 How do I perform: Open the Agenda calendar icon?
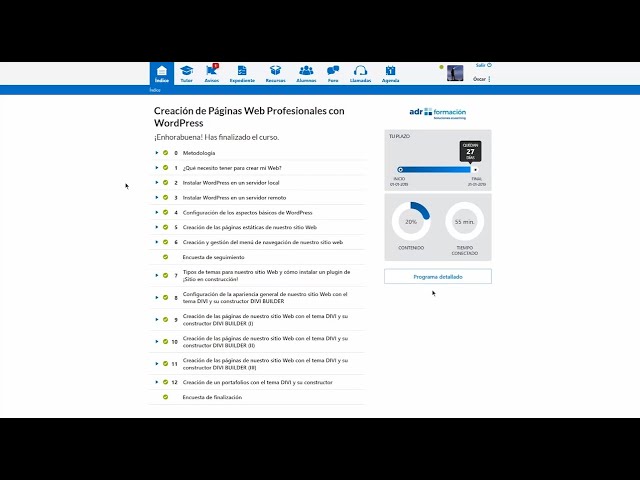point(390,73)
